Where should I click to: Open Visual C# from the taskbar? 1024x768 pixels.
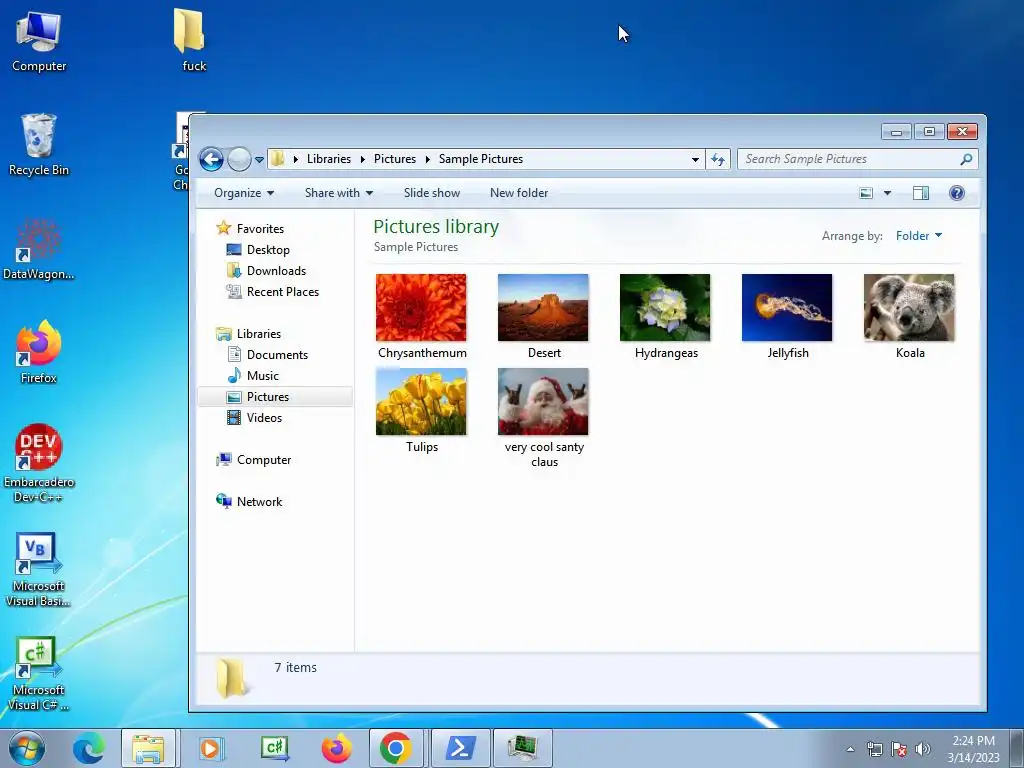(274, 748)
